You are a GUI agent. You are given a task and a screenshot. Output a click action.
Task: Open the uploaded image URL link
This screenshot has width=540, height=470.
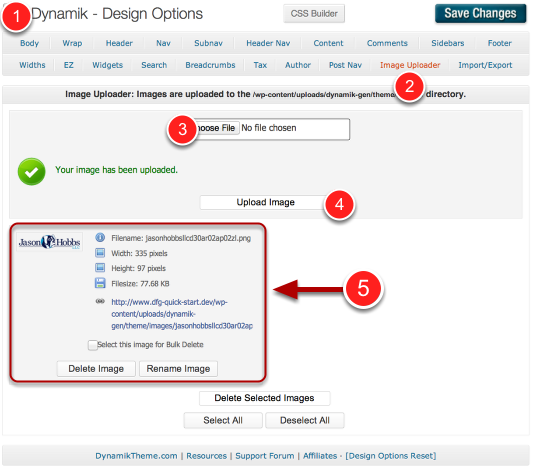(182, 314)
